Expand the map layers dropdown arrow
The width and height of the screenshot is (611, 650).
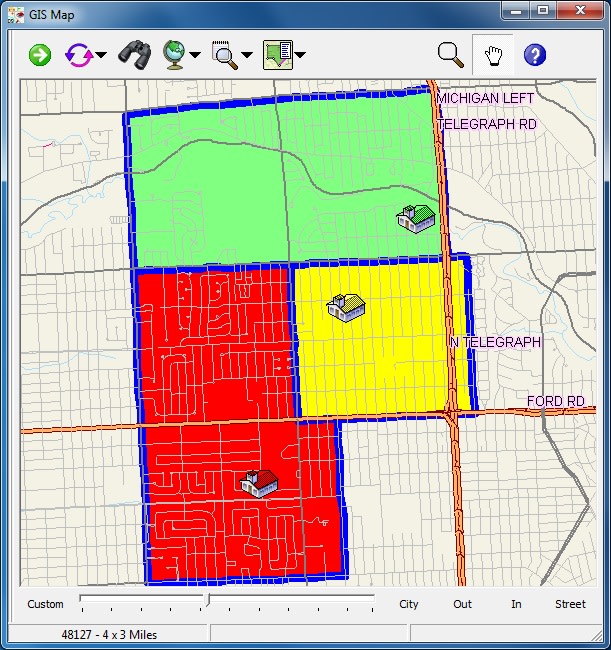(x=299, y=56)
